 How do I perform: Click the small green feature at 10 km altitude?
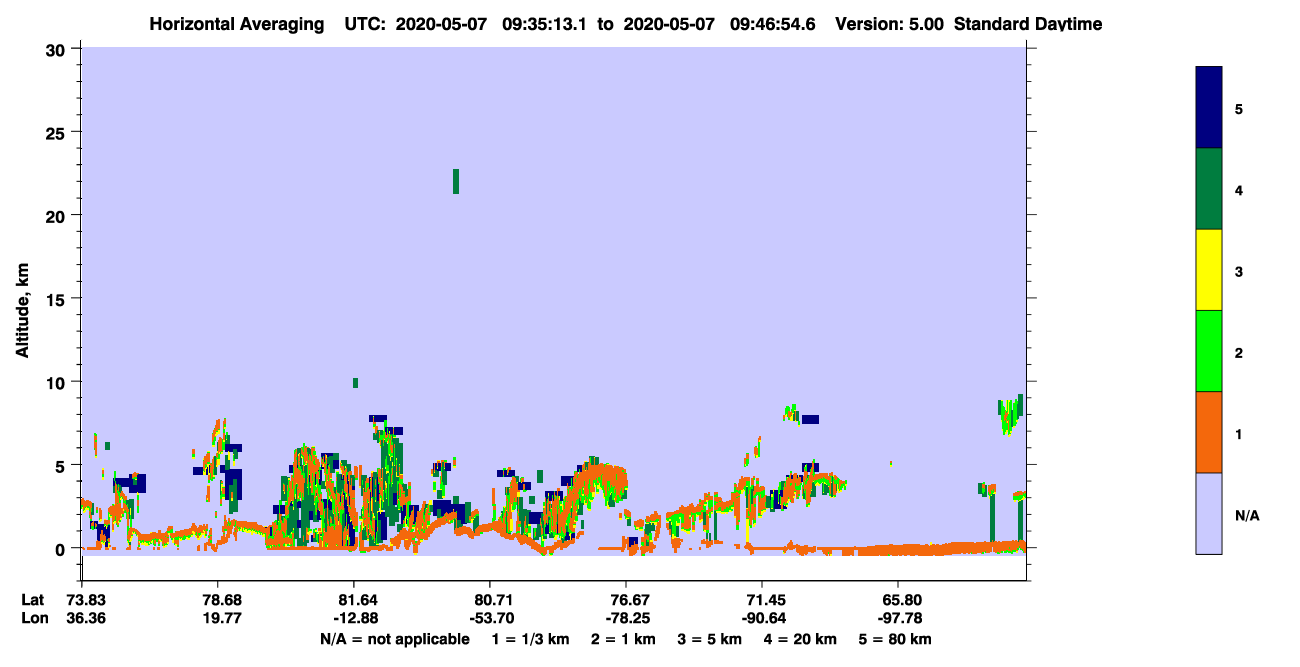[355, 383]
